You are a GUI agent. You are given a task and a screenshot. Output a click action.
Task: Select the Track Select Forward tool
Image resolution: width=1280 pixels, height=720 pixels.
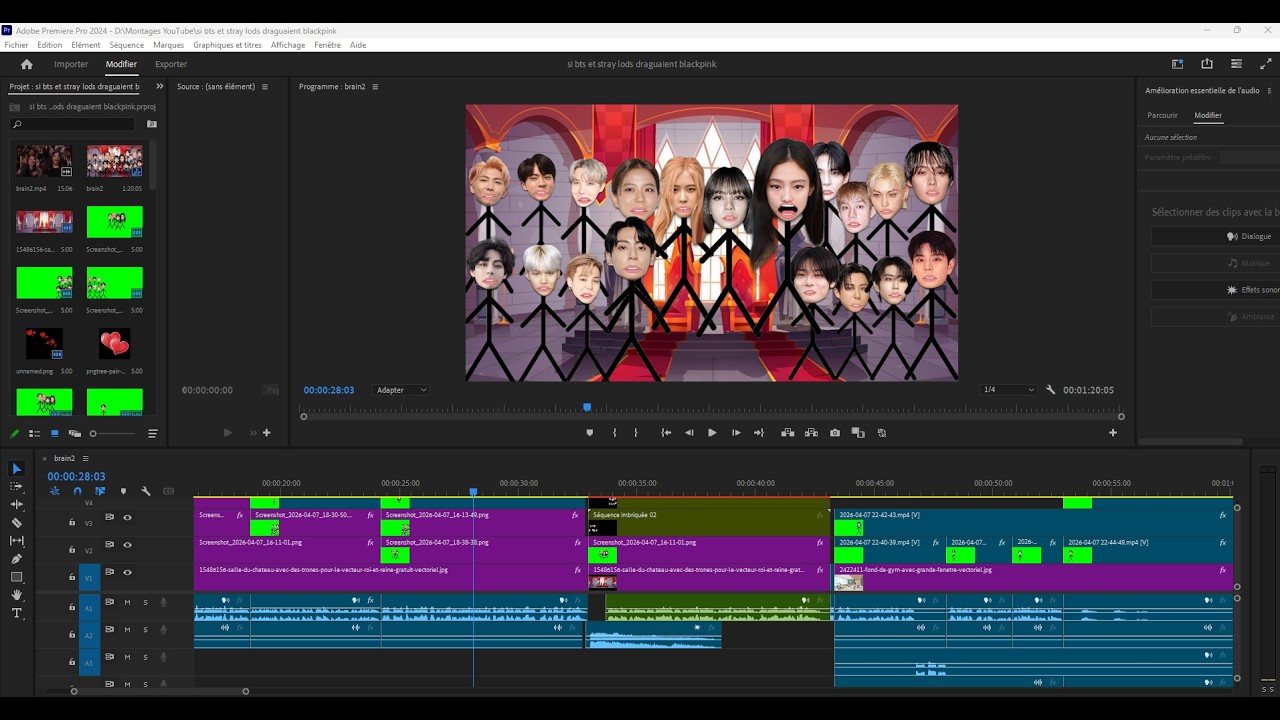(x=16, y=487)
